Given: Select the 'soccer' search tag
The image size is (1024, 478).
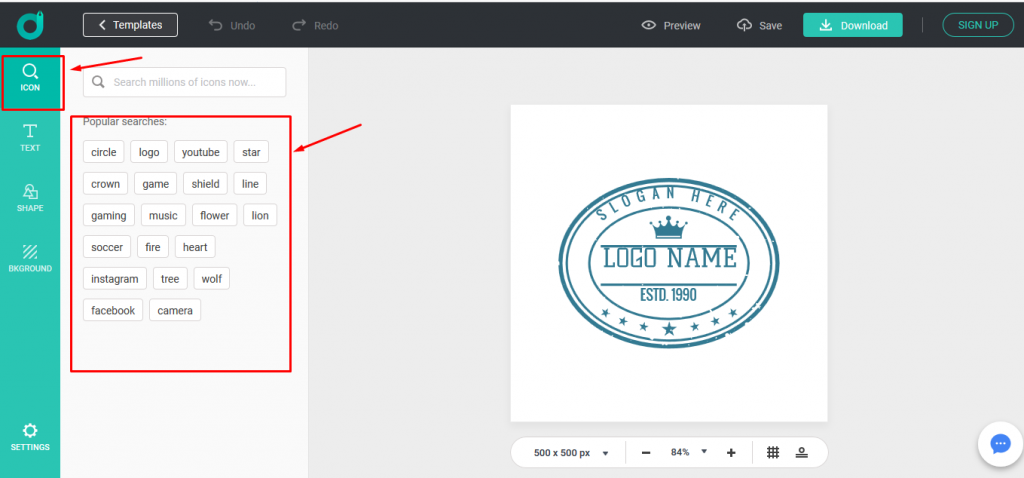Looking at the screenshot, I should [x=106, y=247].
